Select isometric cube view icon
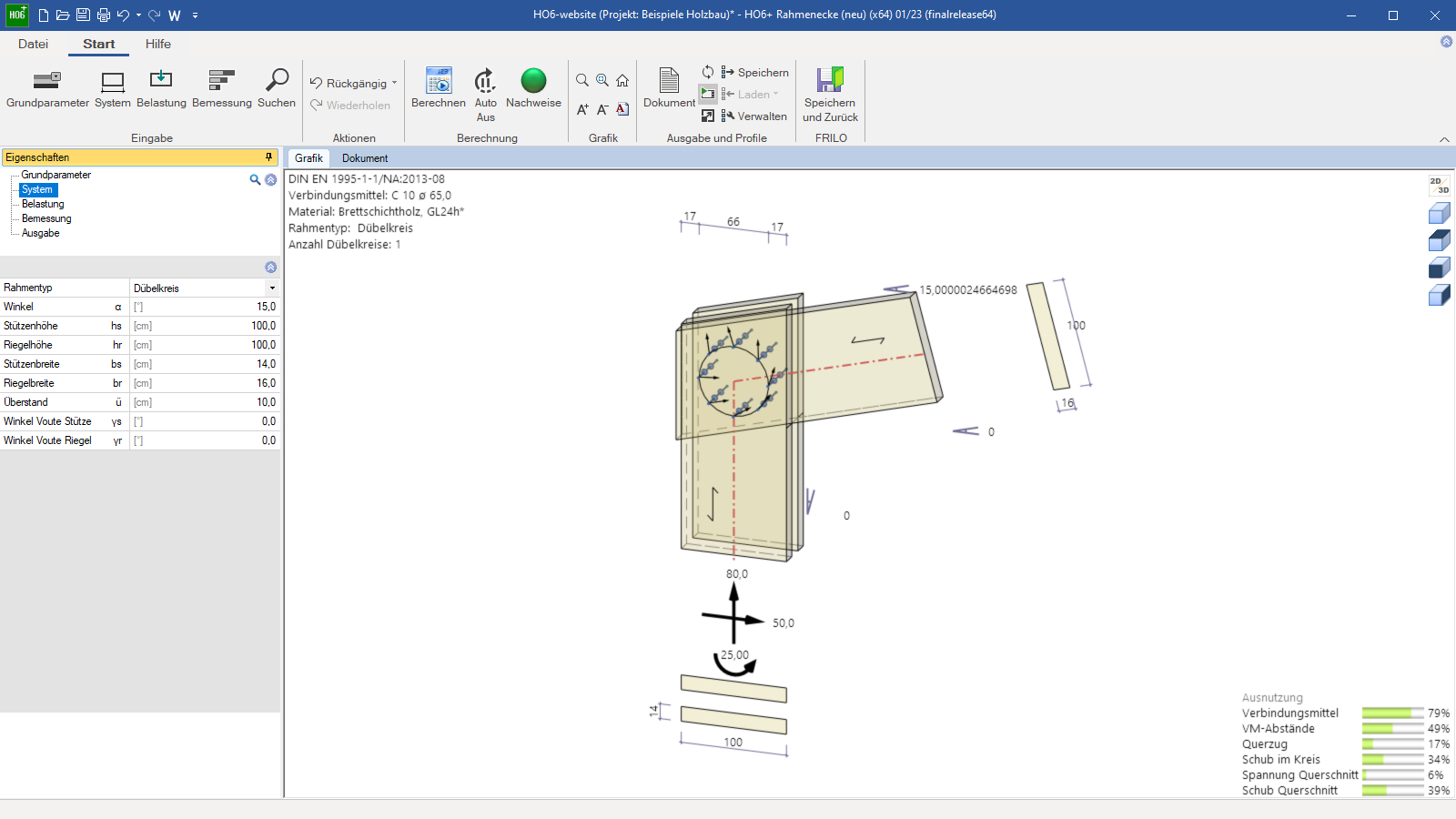 coord(1439,213)
